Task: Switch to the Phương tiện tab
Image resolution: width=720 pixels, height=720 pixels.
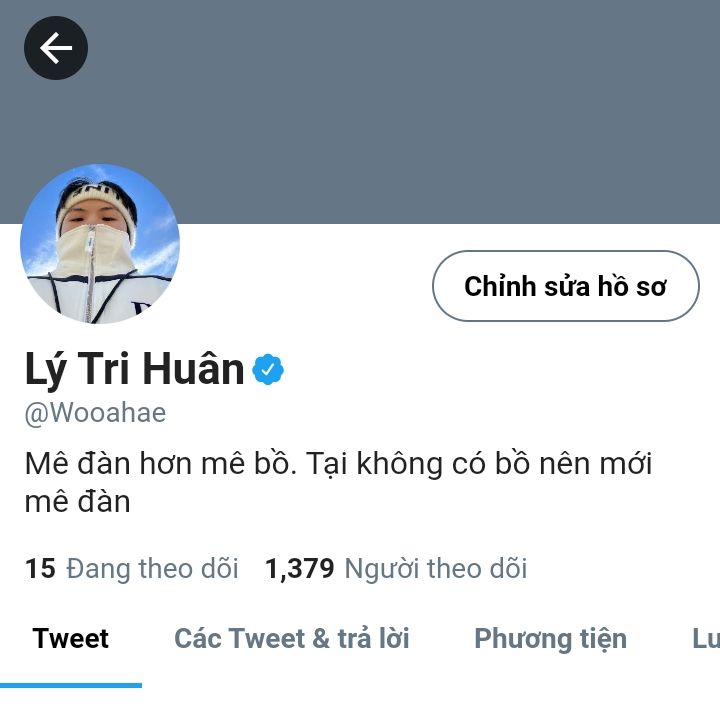Action: click(551, 639)
